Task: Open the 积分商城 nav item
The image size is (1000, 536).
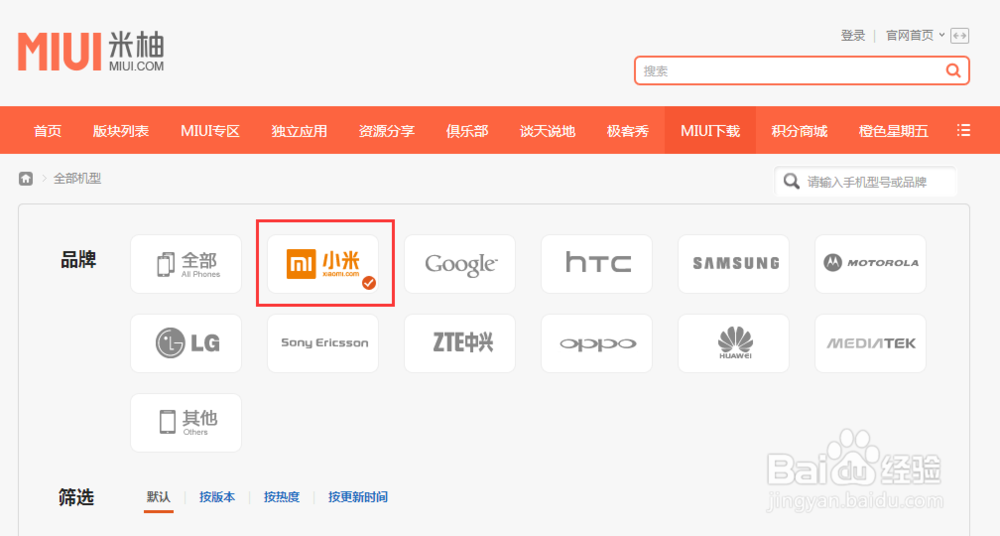Action: (799, 131)
